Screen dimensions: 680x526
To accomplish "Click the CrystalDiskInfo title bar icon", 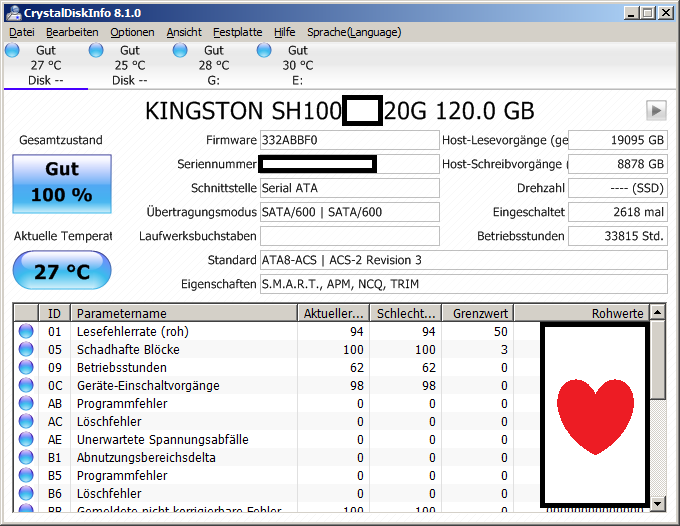I will 13,13.
